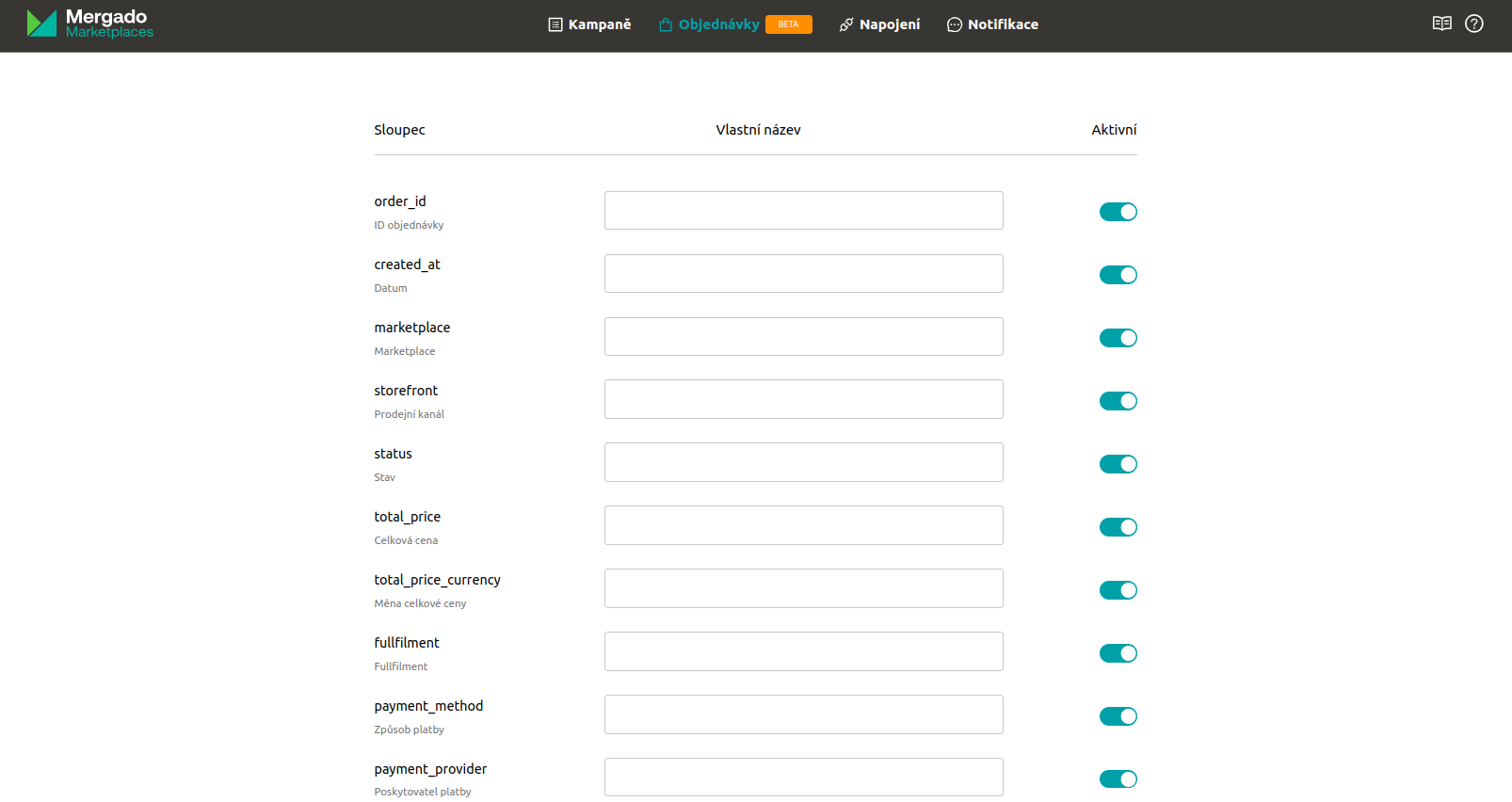This screenshot has width=1512, height=802.
Task: Click the Kampaně list icon
Action: [555, 24]
